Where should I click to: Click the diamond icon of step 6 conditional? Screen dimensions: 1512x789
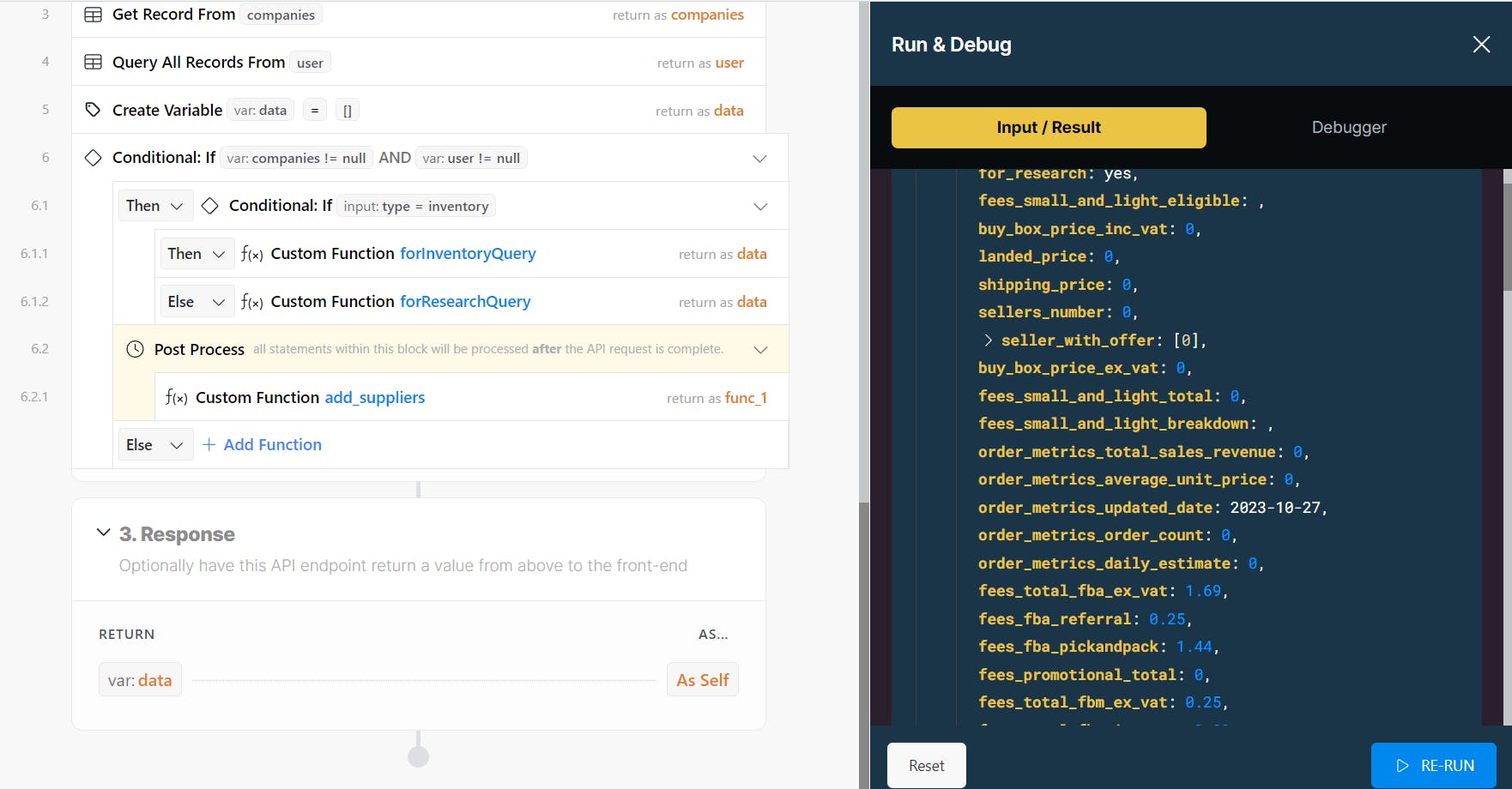click(94, 158)
